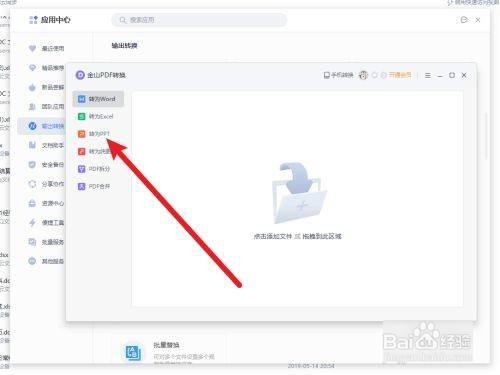Click the 应用中心 grid logo icon

click(x=33, y=20)
